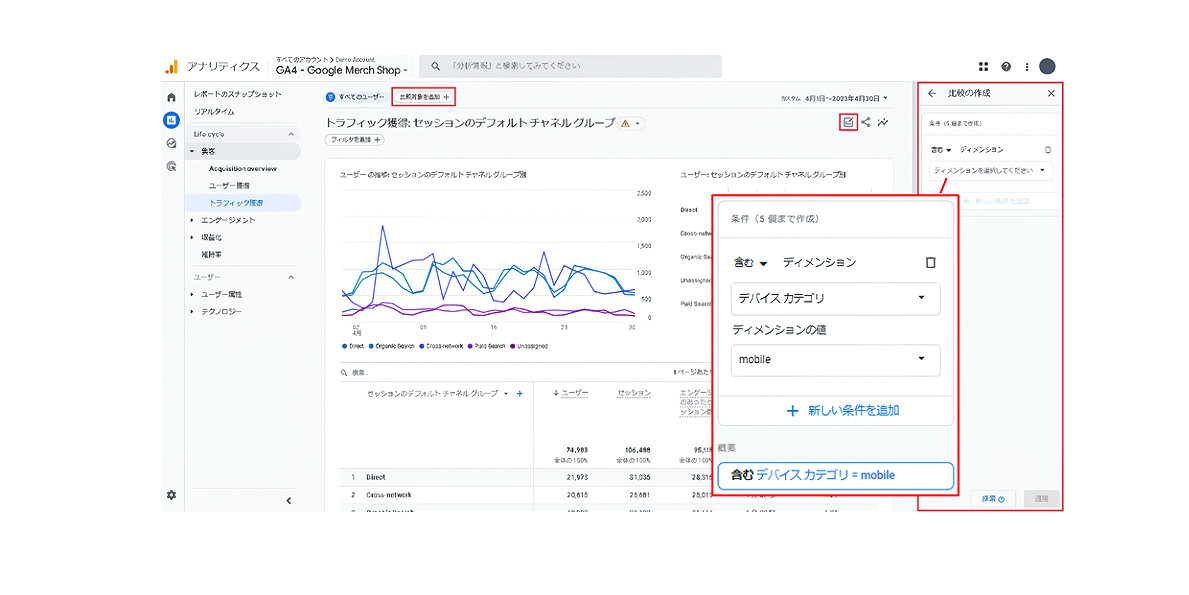Open ユーザー獲得 report
Screen dimensions: 1189x595
tap(229, 186)
